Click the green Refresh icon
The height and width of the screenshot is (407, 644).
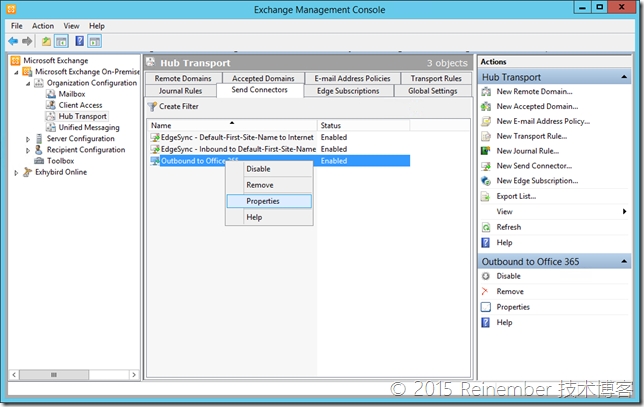(x=486, y=227)
